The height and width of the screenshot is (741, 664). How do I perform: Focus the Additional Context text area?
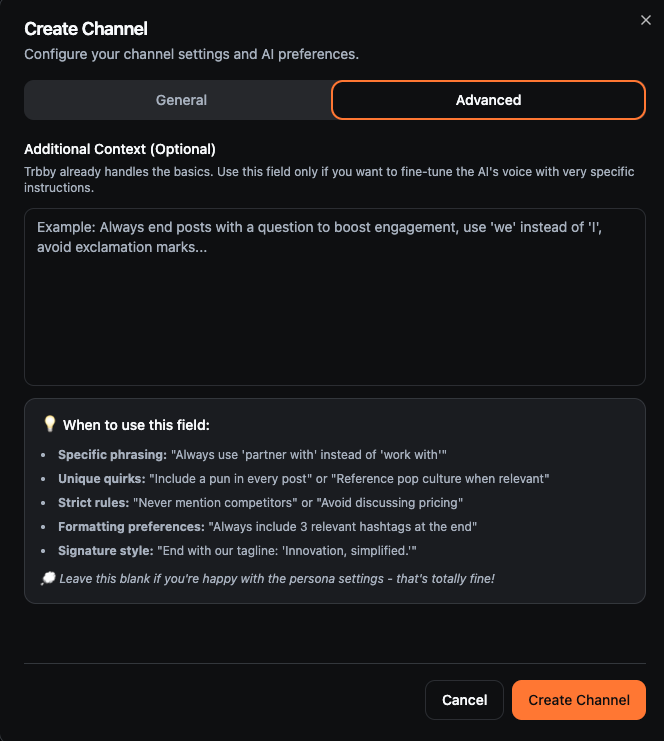[x=335, y=297]
